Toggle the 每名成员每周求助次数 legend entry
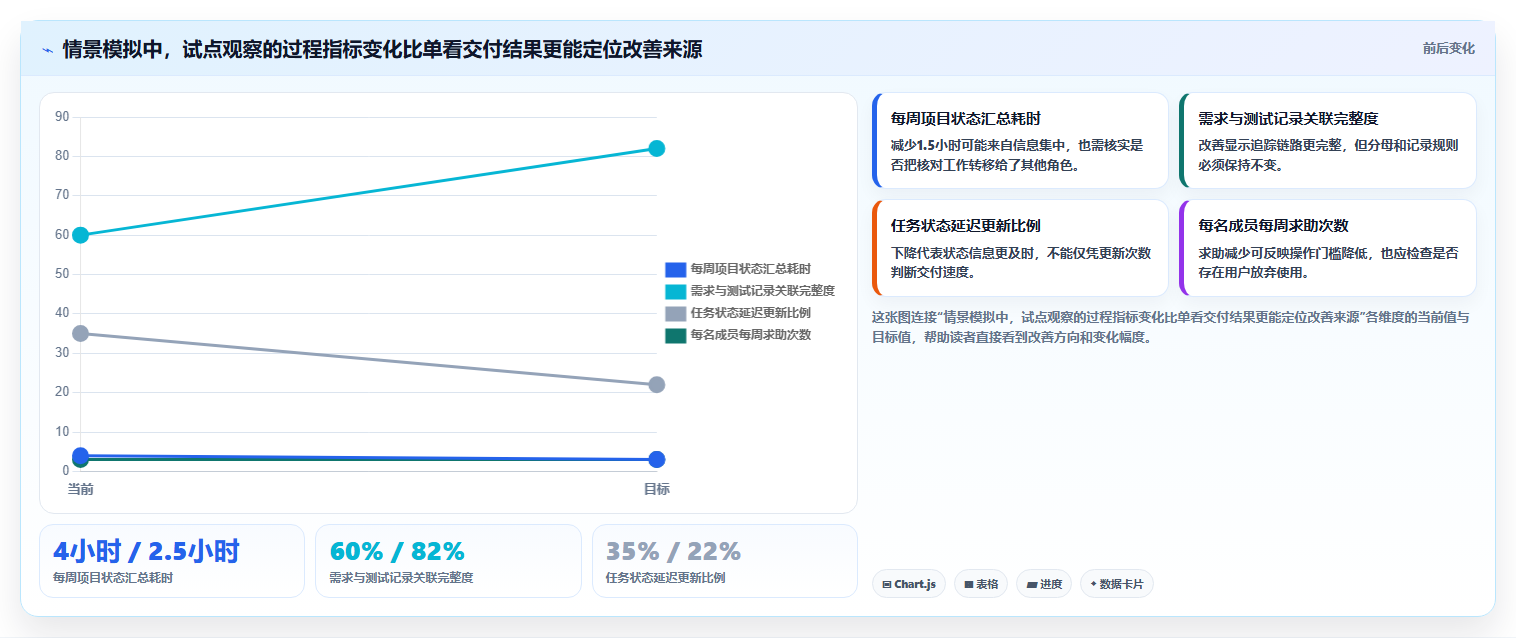Viewport: 1516px width, 638px height. (x=738, y=335)
